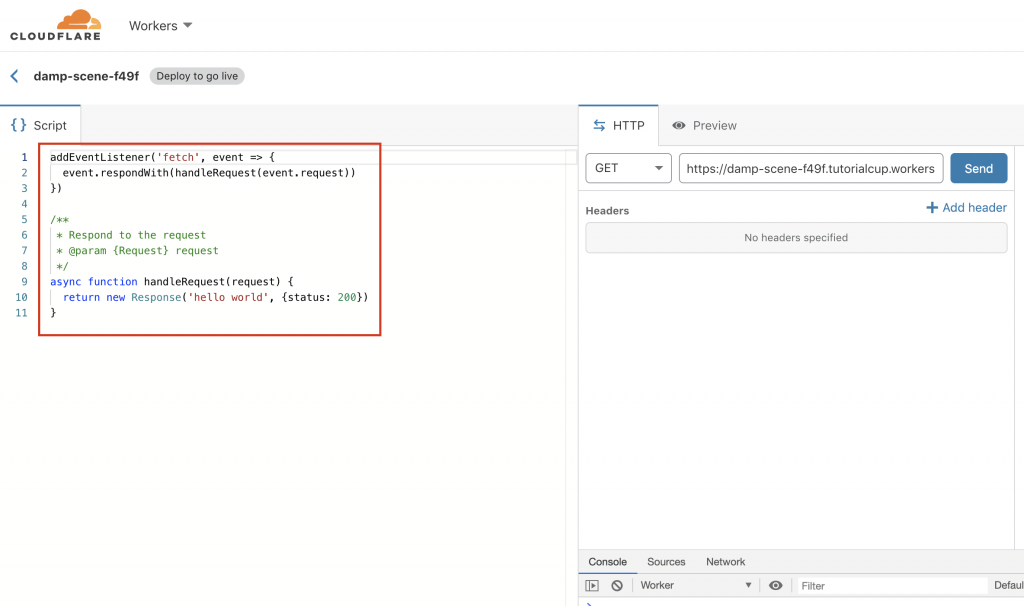
Task: Open the Default log levels dropdown
Action: [1010, 585]
